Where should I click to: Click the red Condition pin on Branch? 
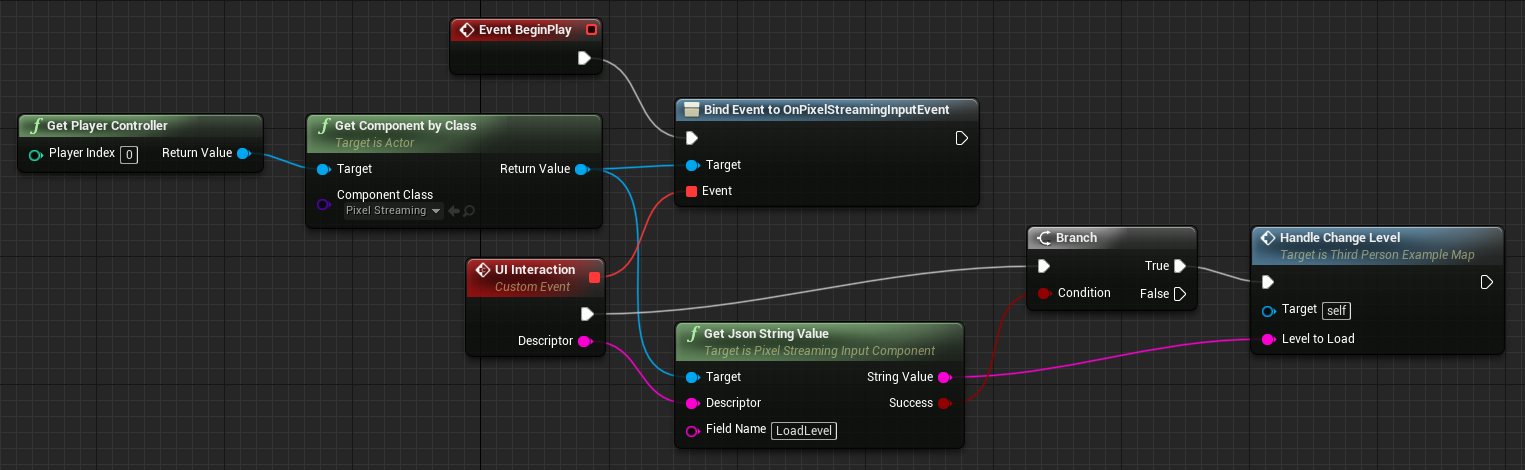[1043, 293]
